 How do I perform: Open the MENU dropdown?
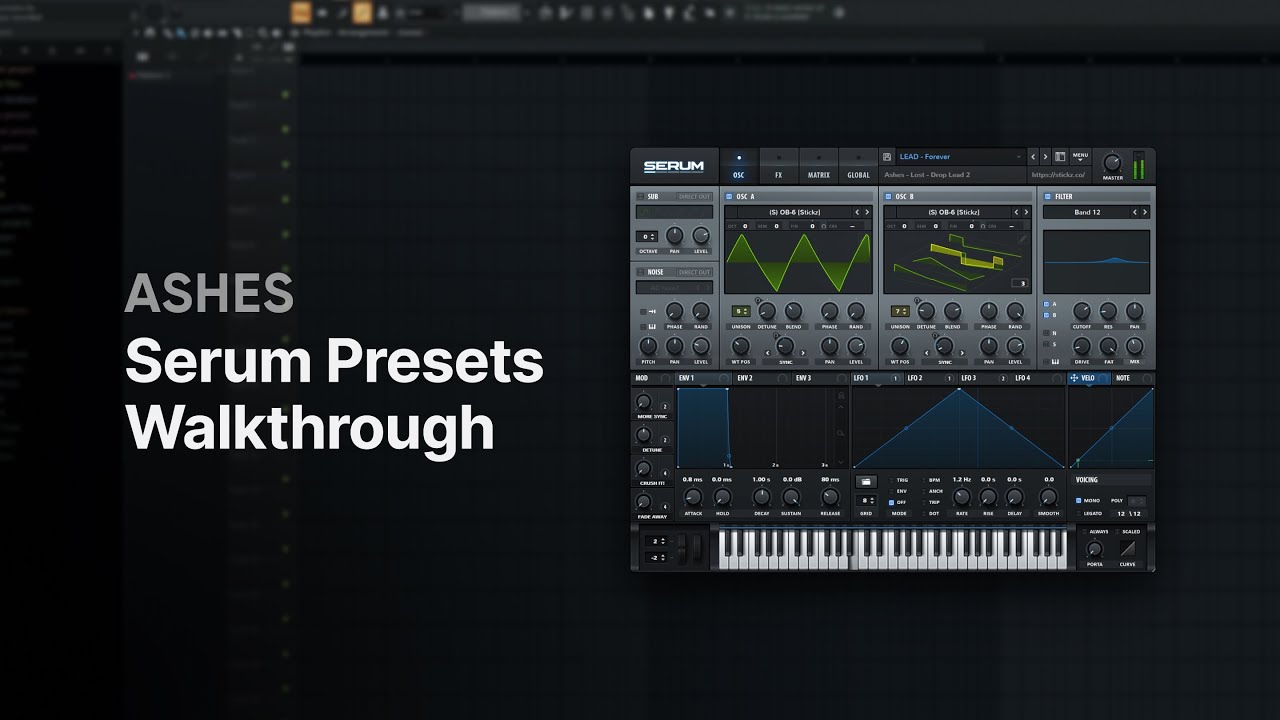(x=1080, y=157)
